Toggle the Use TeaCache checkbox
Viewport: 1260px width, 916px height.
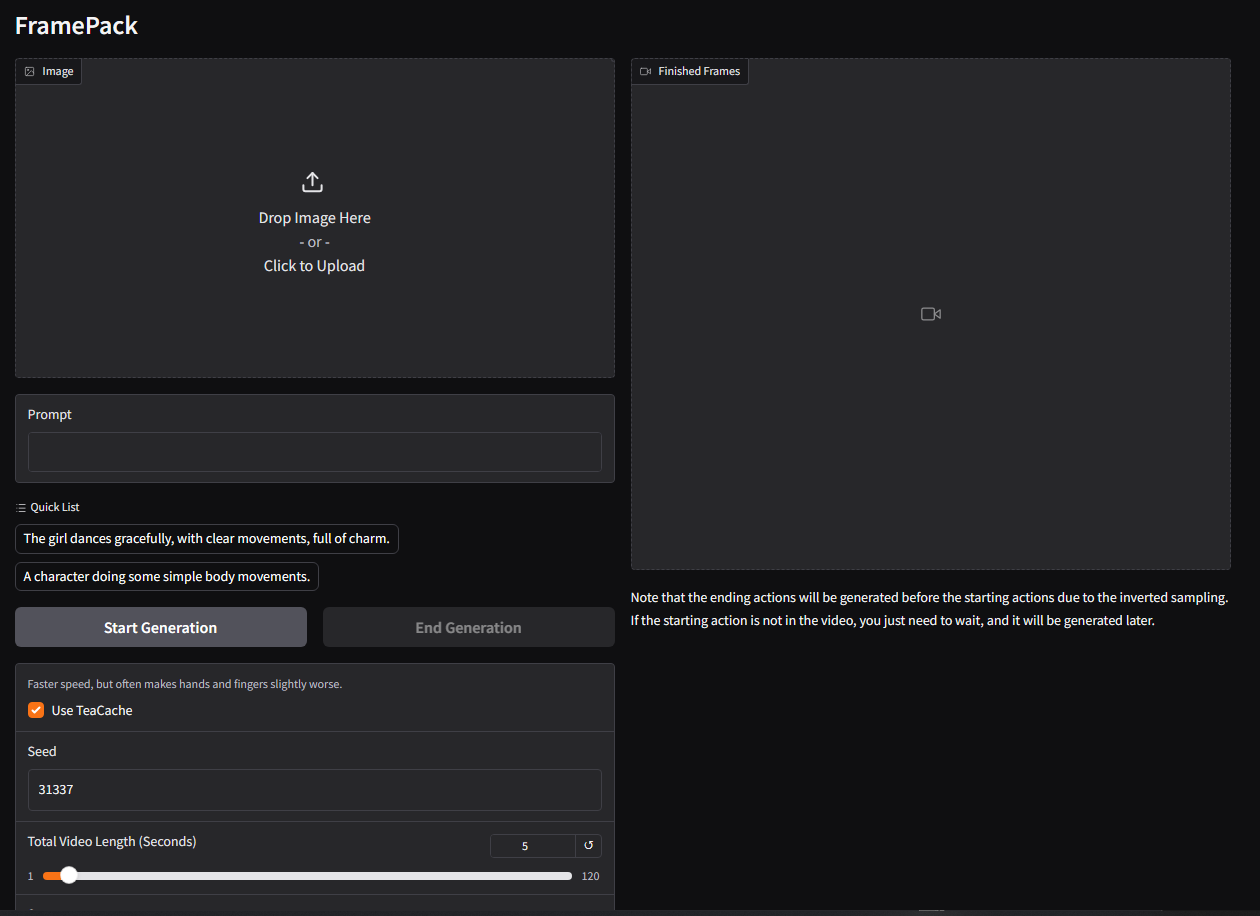pyautogui.click(x=36, y=710)
